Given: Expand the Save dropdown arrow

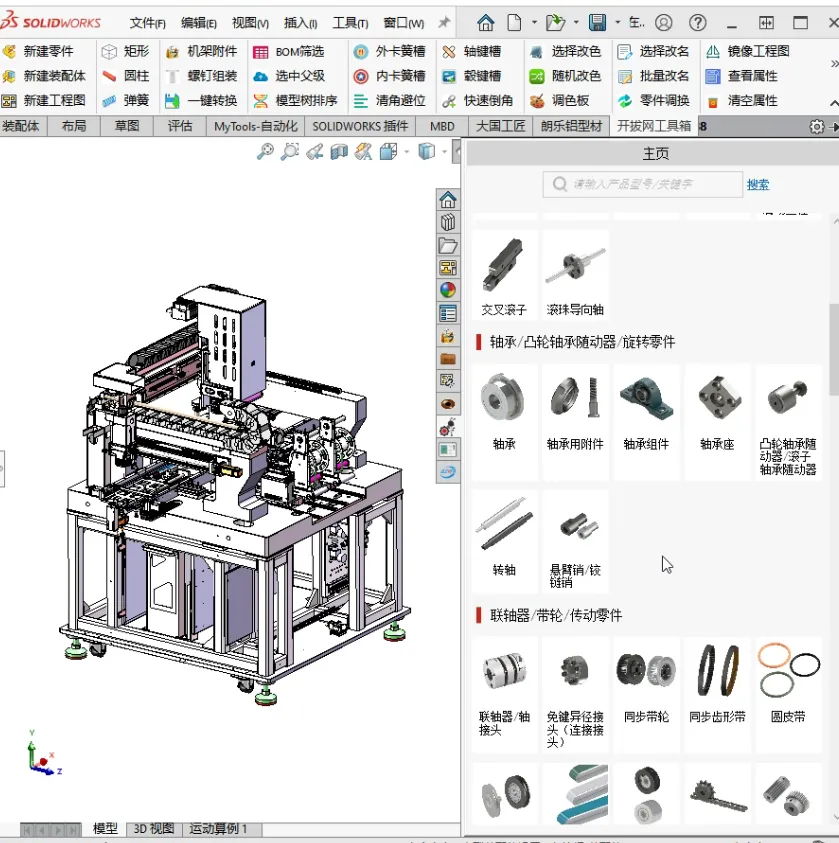Looking at the screenshot, I should pyautogui.click(x=618, y=23).
